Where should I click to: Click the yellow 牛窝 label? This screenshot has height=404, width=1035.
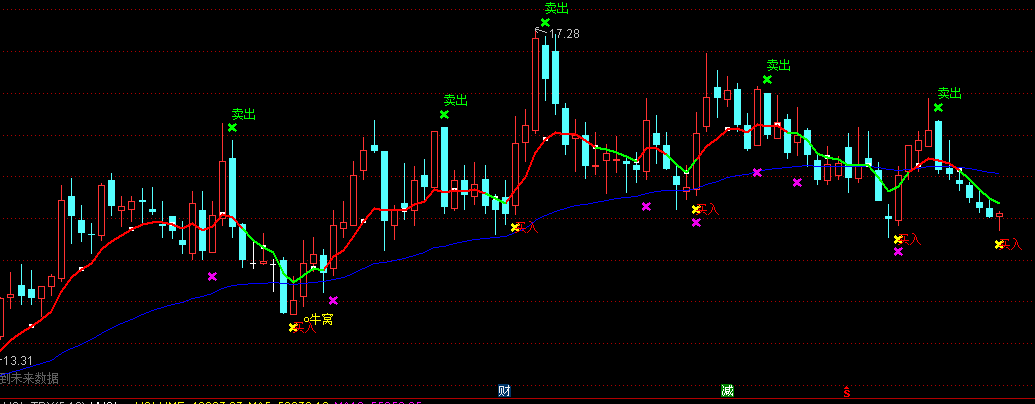click(321, 320)
